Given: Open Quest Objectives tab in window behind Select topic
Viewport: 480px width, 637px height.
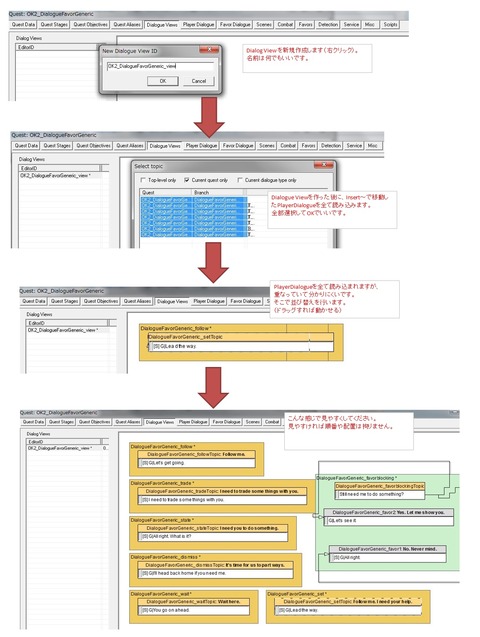Looking at the screenshot, I should point(93,145).
